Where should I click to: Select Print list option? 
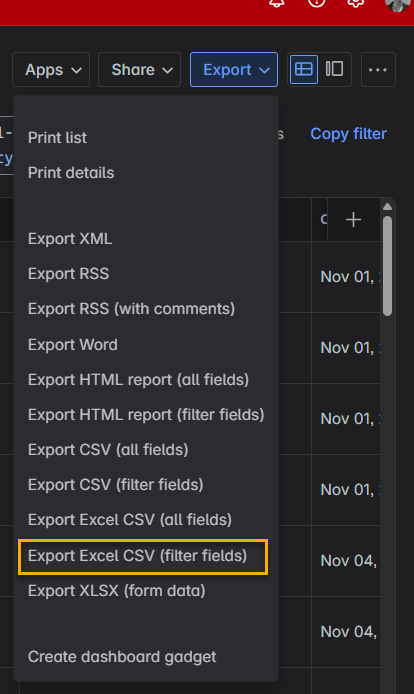click(58, 138)
